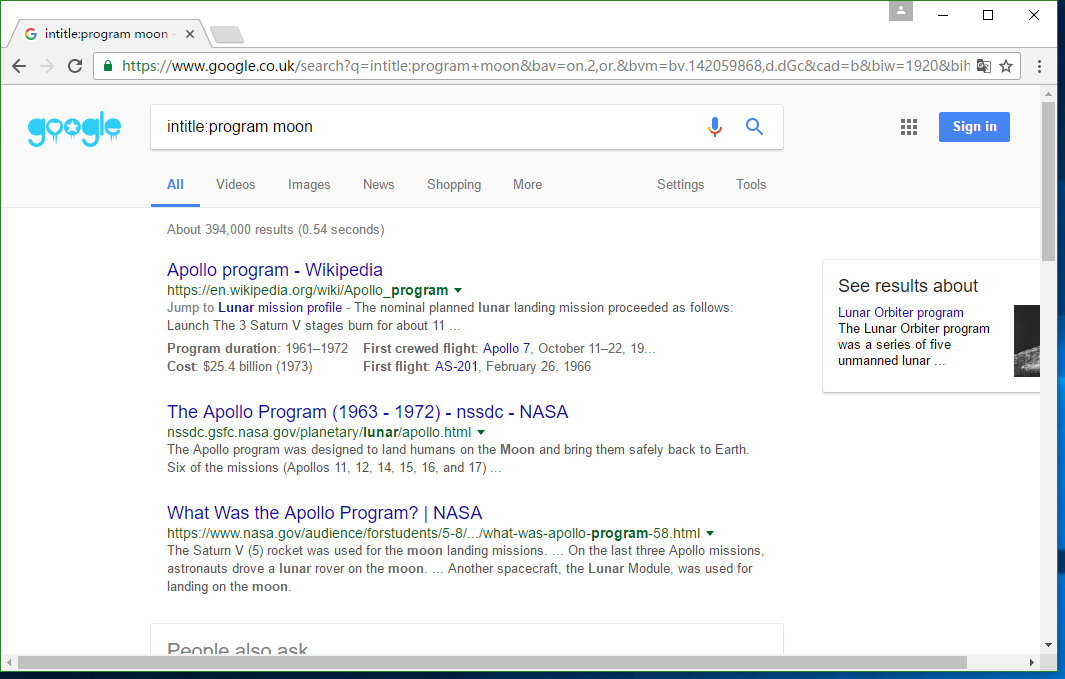1065x679 pixels.
Task: Open the Chrome three-dot menu
Action: point(1039,66)
